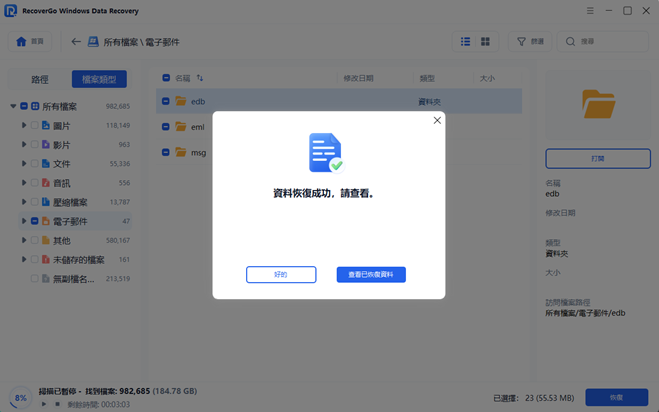The width and height of the screenshot is (659, 412).
Task: Expand the 文件 category
Action: (x=24, y=164)
